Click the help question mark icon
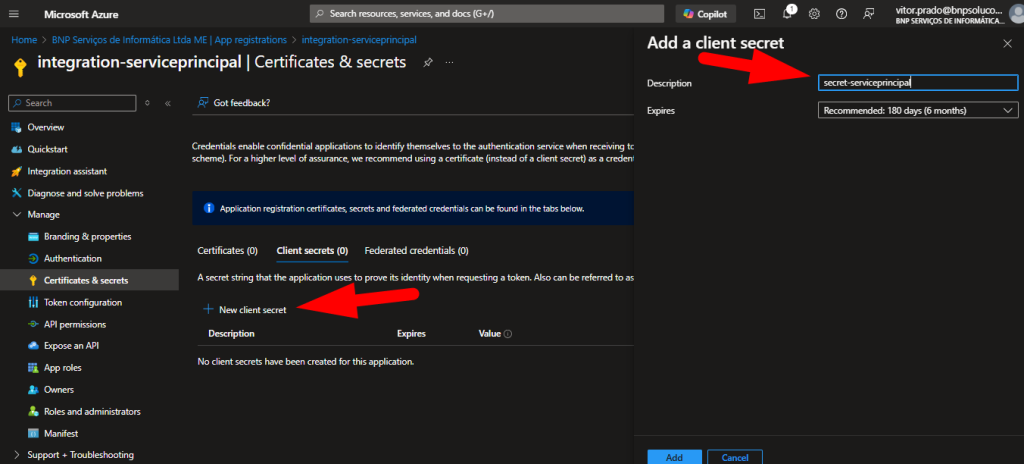Screen dimensions: 1024x464 point(841,14)
